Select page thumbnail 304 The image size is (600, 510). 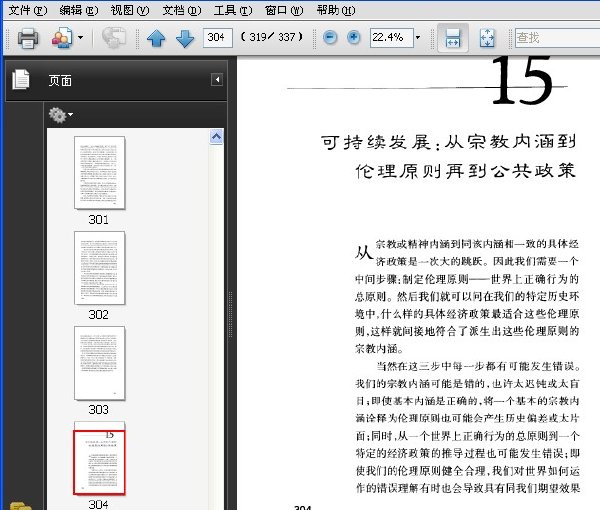[x=99, y=458]
